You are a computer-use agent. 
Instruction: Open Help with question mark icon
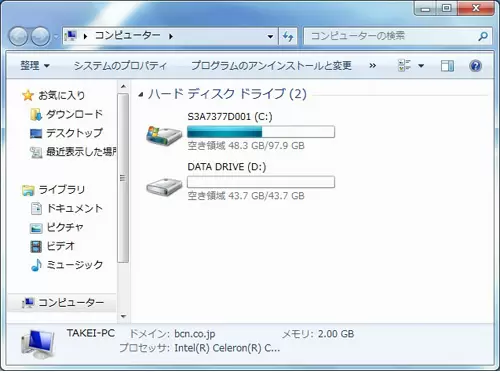[475, 66]
